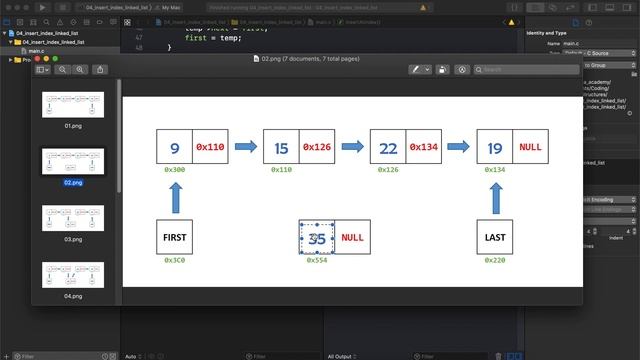Click issue warning icon in Xcode jump bar

[x=511, y=22]
